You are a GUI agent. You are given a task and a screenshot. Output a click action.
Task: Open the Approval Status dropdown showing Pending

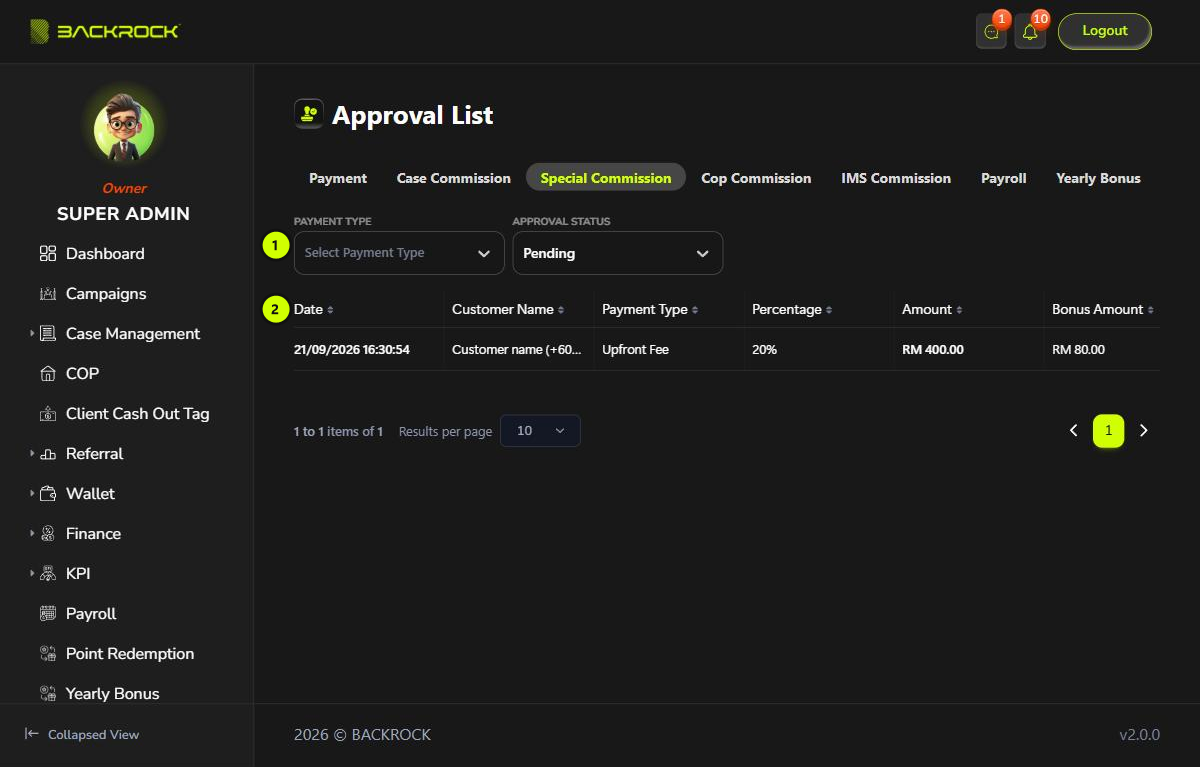[618, 253]
